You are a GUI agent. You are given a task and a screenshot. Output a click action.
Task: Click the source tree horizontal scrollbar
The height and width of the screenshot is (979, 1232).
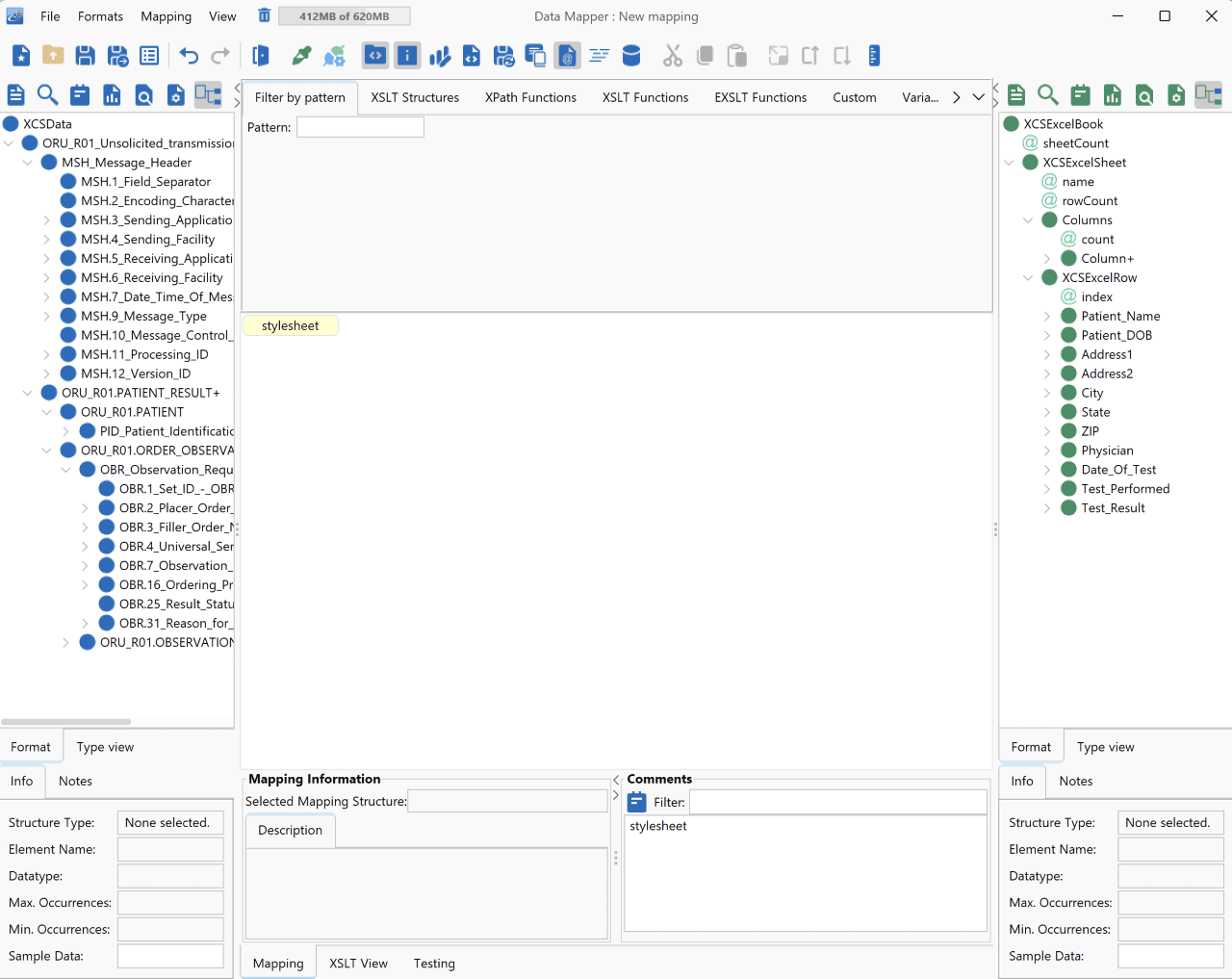click(x=66, y=721)
